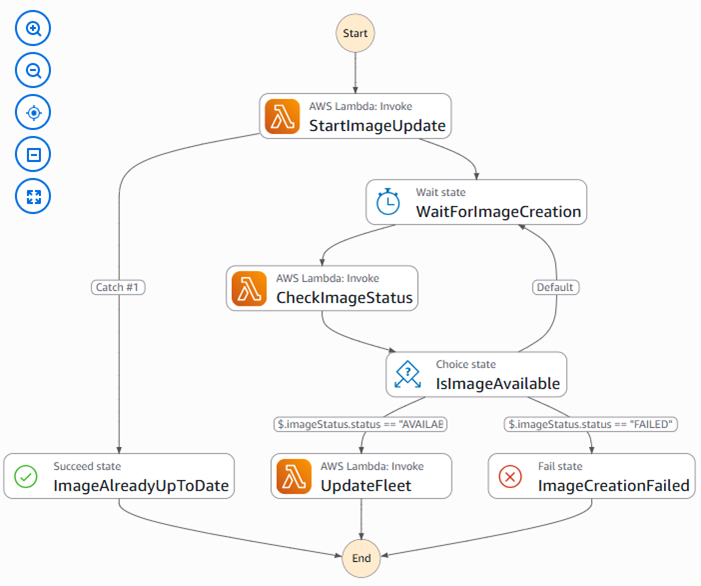The width and height of the screenshot is (701, 586).
Task: Select the ImageCreationFailed state name
Action: point(613,486)
